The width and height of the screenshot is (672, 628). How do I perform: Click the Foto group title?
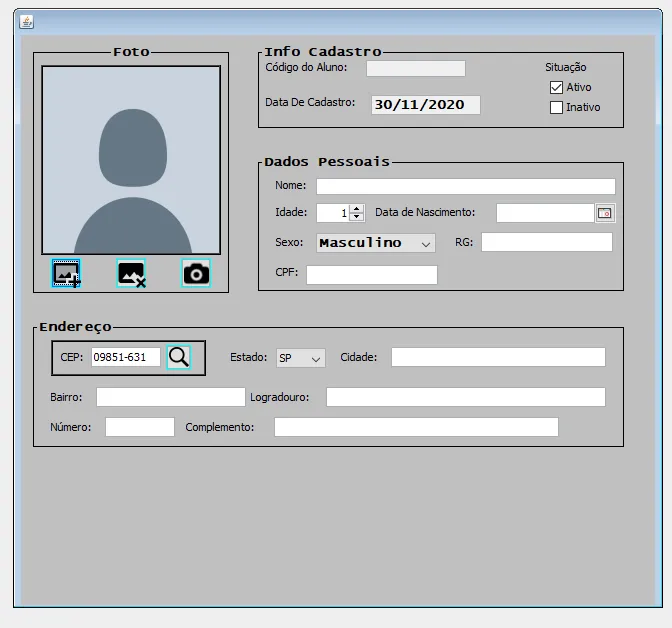tap(131, 52)
